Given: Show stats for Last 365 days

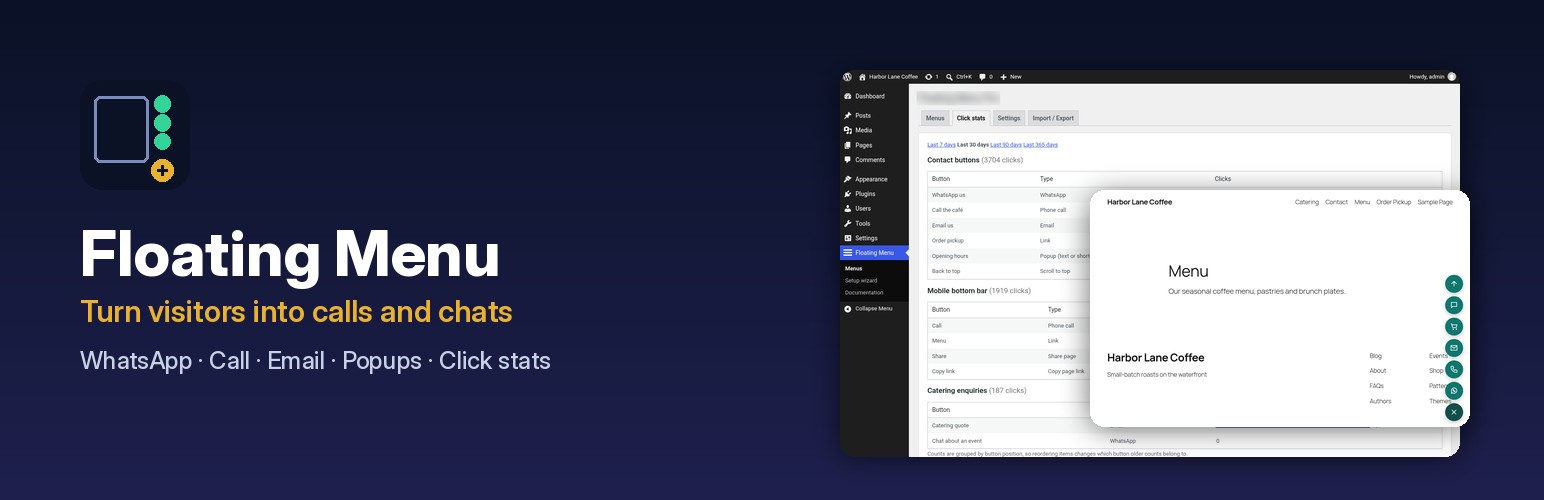Looking at the screenshot, I should pyautogui.click(x=1040, y=145).
